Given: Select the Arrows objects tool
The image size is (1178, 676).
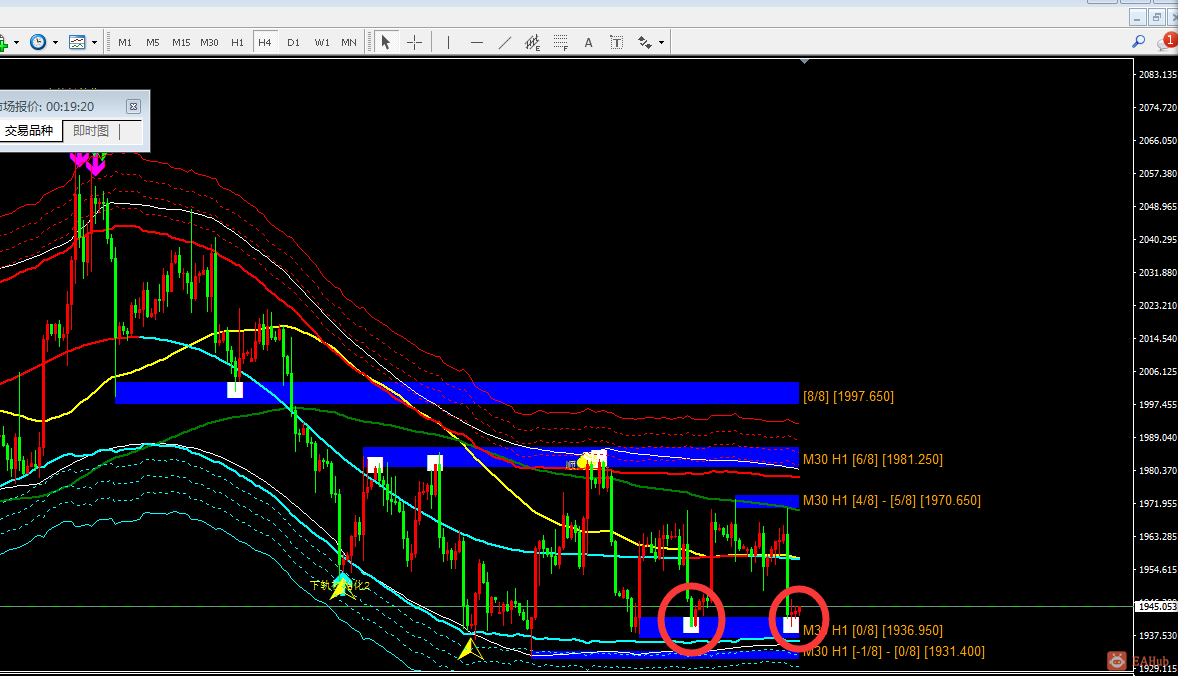Looking at the screenshot, I should pyautogui.click(x=645, y=43).
